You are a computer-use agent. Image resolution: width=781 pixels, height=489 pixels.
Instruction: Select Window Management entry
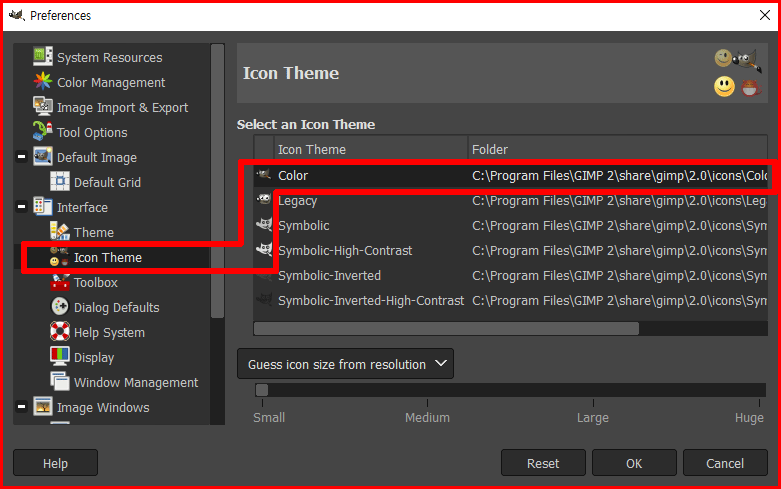(x=136, y=382)
